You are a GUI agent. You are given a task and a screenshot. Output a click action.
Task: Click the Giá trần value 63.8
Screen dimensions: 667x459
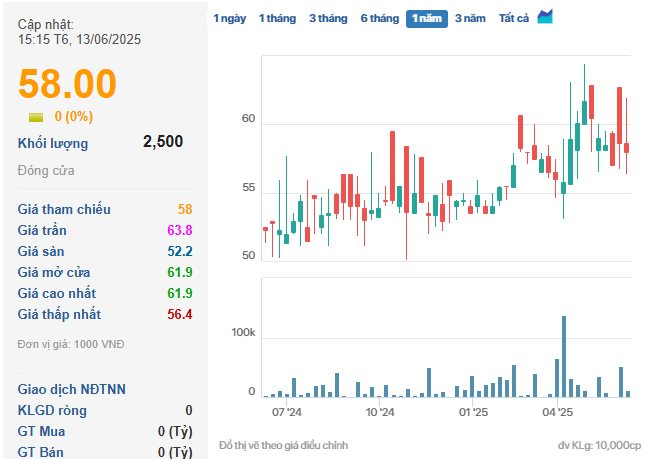179,230
